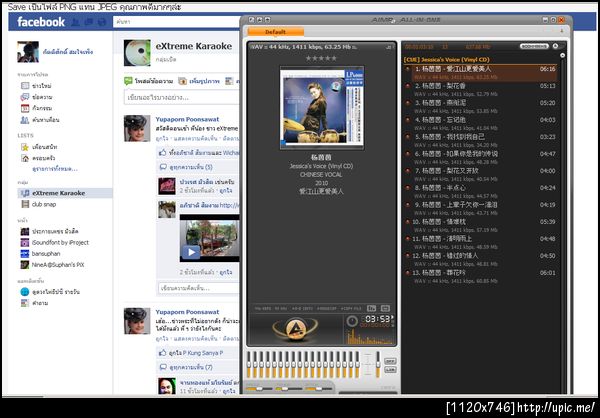Select playlist track 12 lasting 04:50
Screen dimensions: 600x418
pos(480,259)
